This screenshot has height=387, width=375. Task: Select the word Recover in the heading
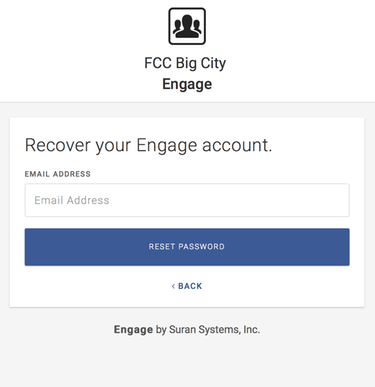click(58, 145)
